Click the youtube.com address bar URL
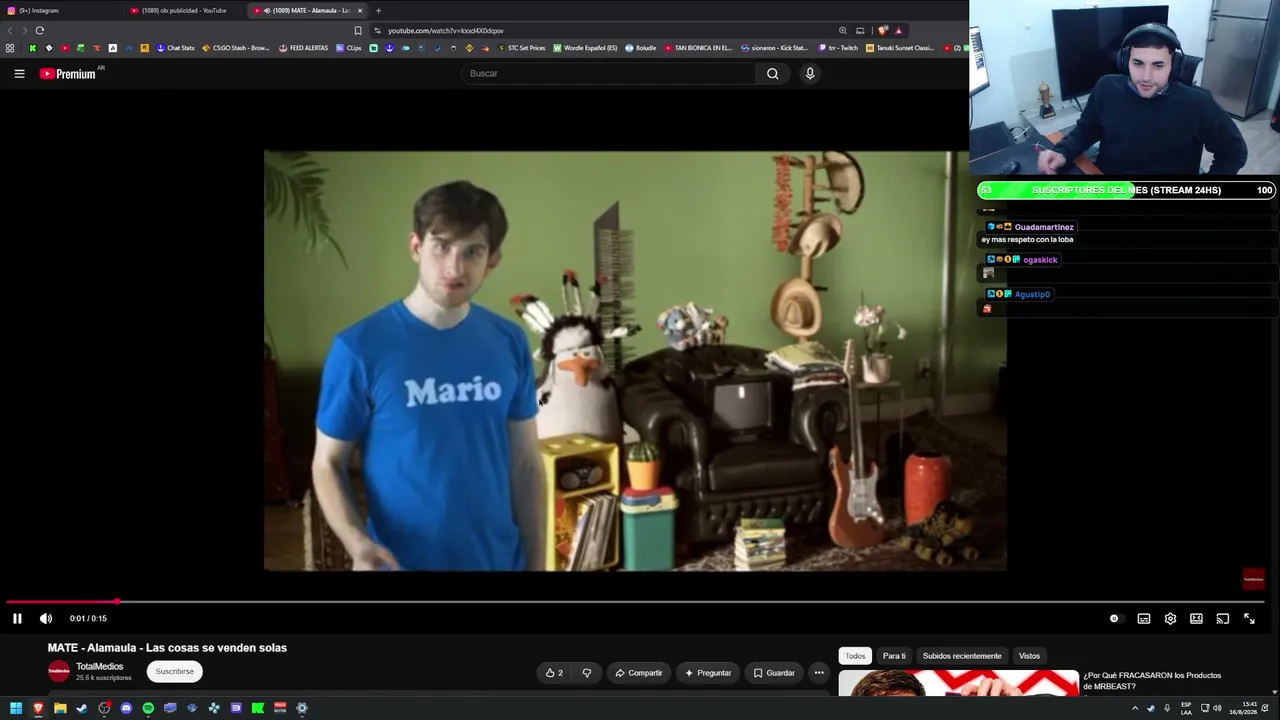Screen dimensions: 1280x720 [446, 31]
